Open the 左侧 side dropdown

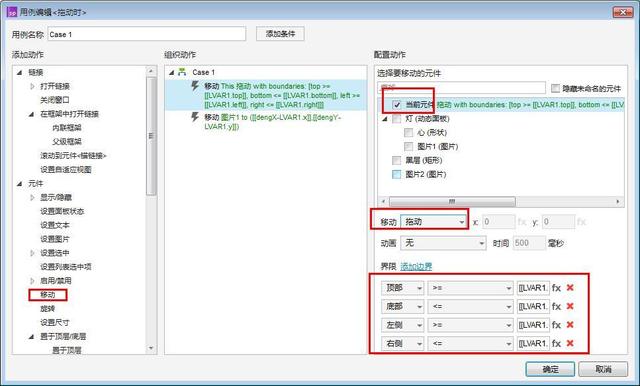click(402, 325)
